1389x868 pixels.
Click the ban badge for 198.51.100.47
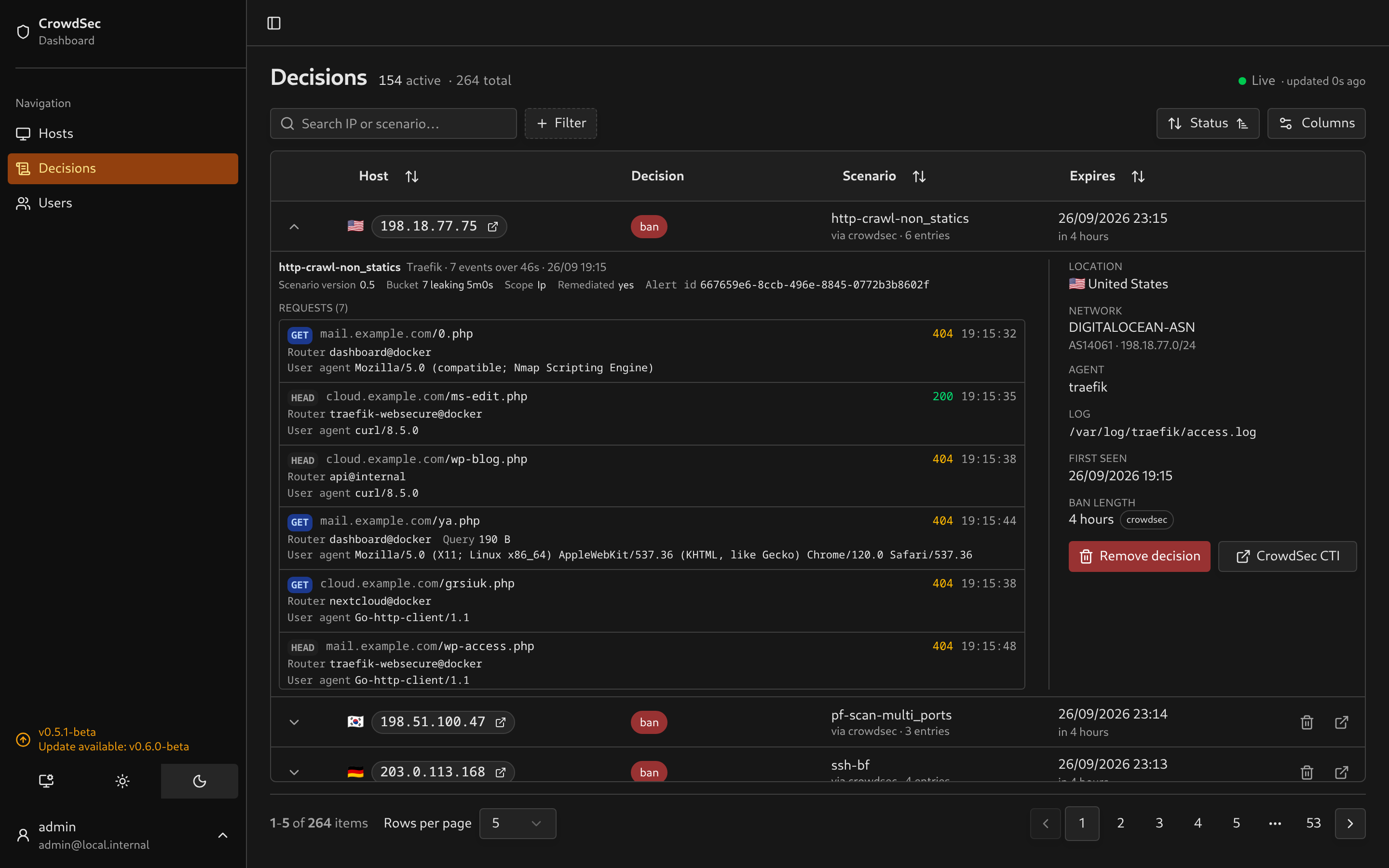(x=649, y=722)
